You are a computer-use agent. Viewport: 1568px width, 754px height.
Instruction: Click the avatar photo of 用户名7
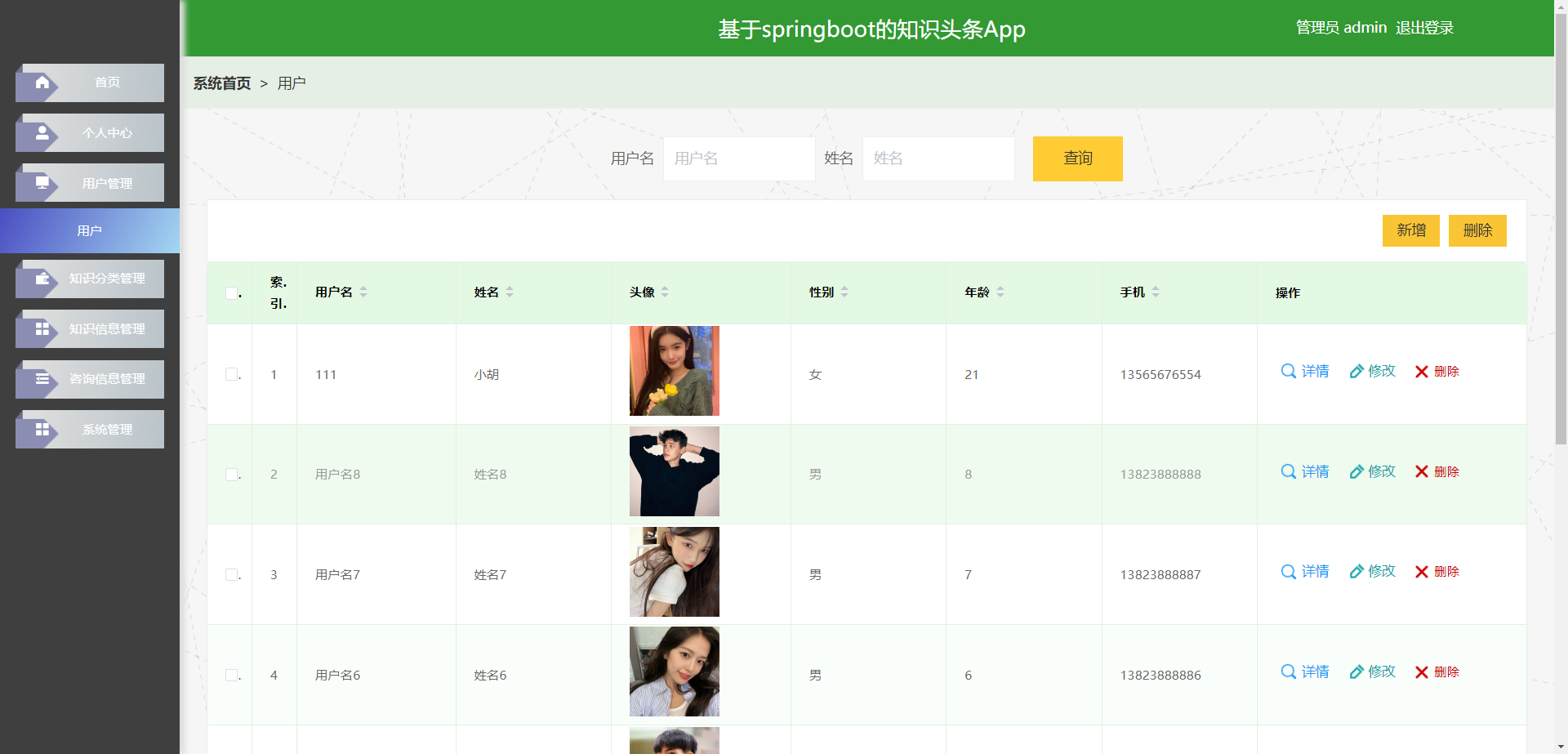[675, 572]
